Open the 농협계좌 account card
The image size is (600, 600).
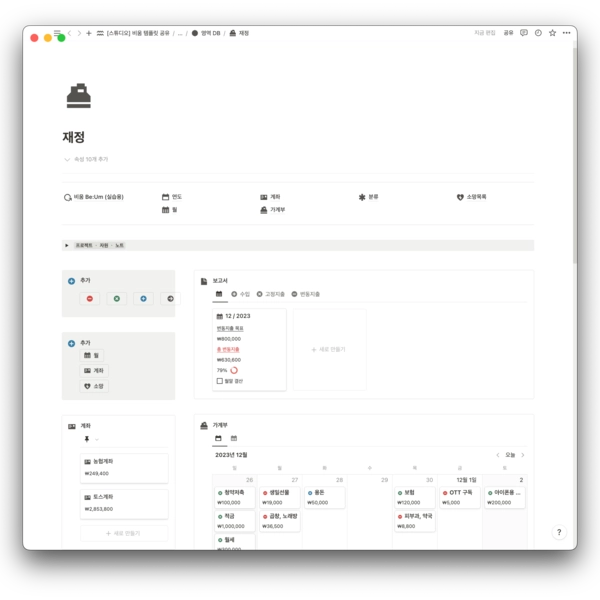123,467
